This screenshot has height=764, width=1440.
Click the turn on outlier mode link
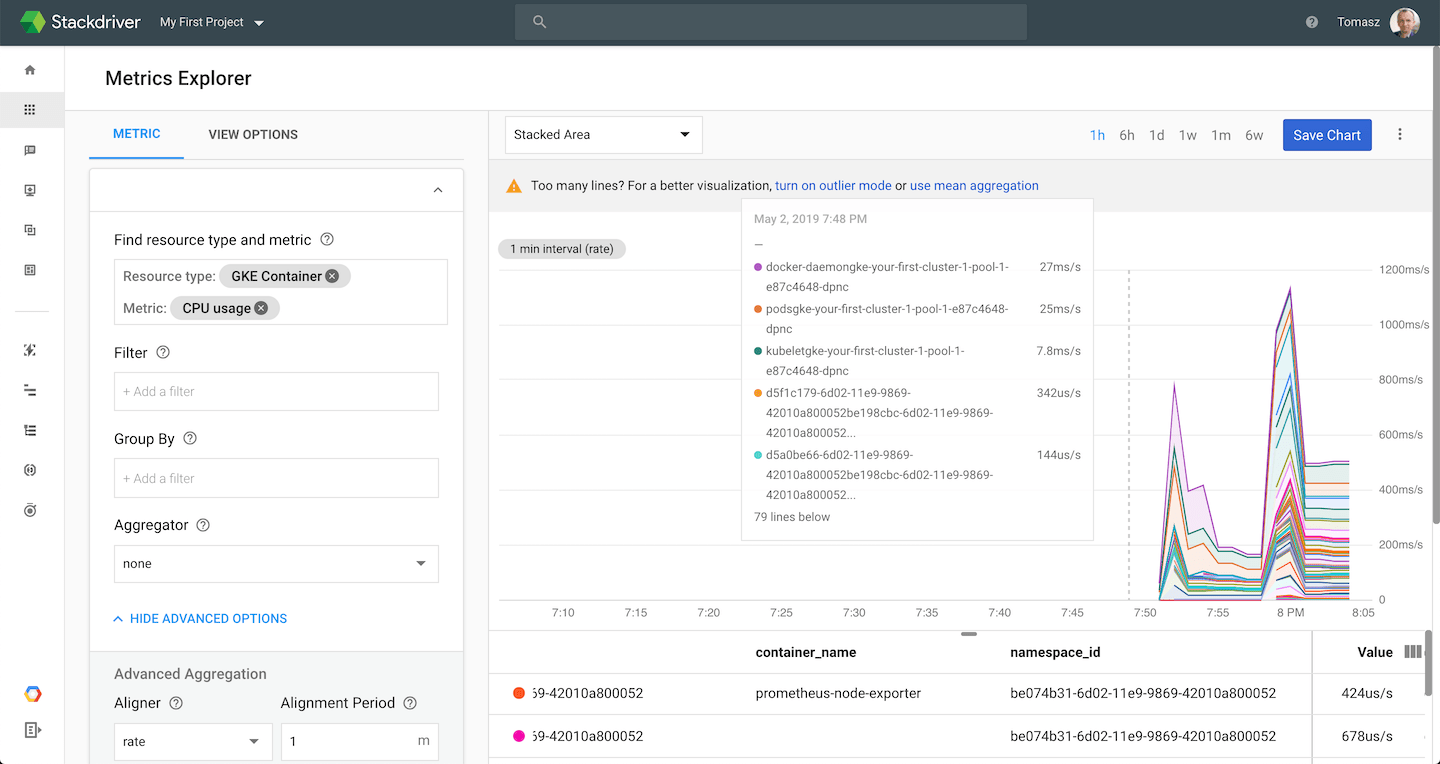[833, 186]
